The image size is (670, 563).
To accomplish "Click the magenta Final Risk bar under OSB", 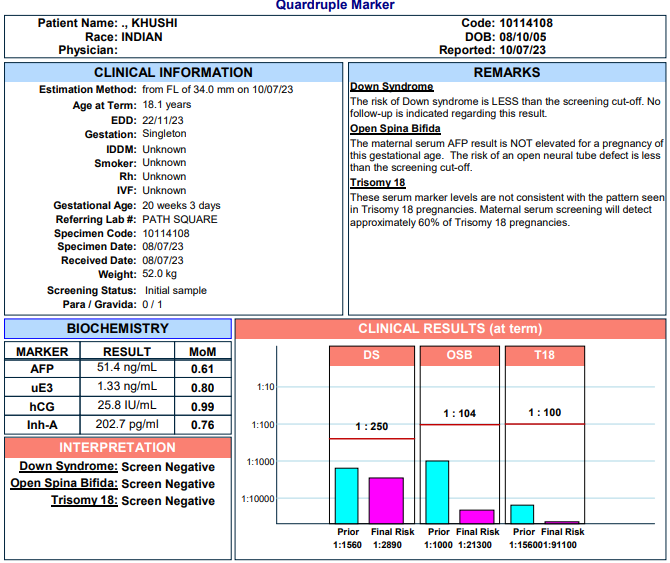I will [x=477, y=516].
